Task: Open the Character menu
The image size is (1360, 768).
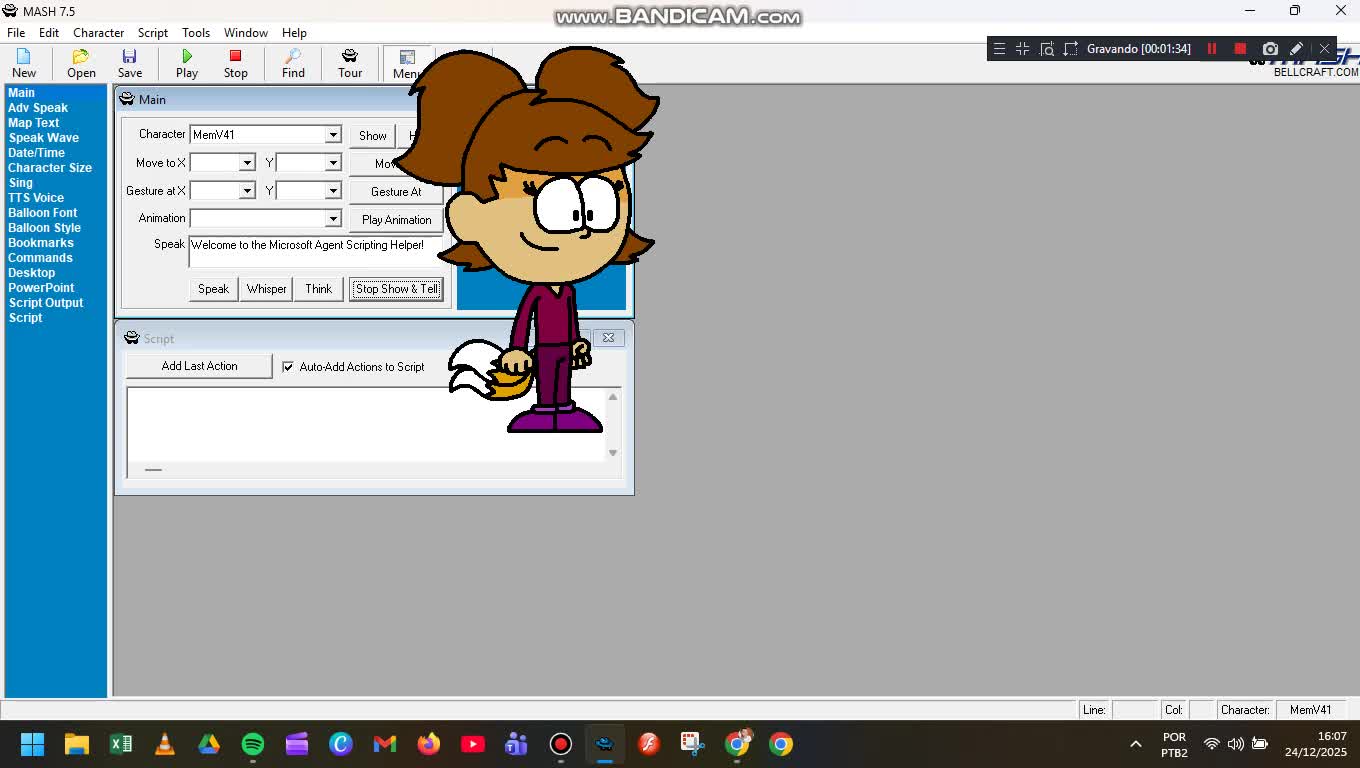Action: [98, 32]
